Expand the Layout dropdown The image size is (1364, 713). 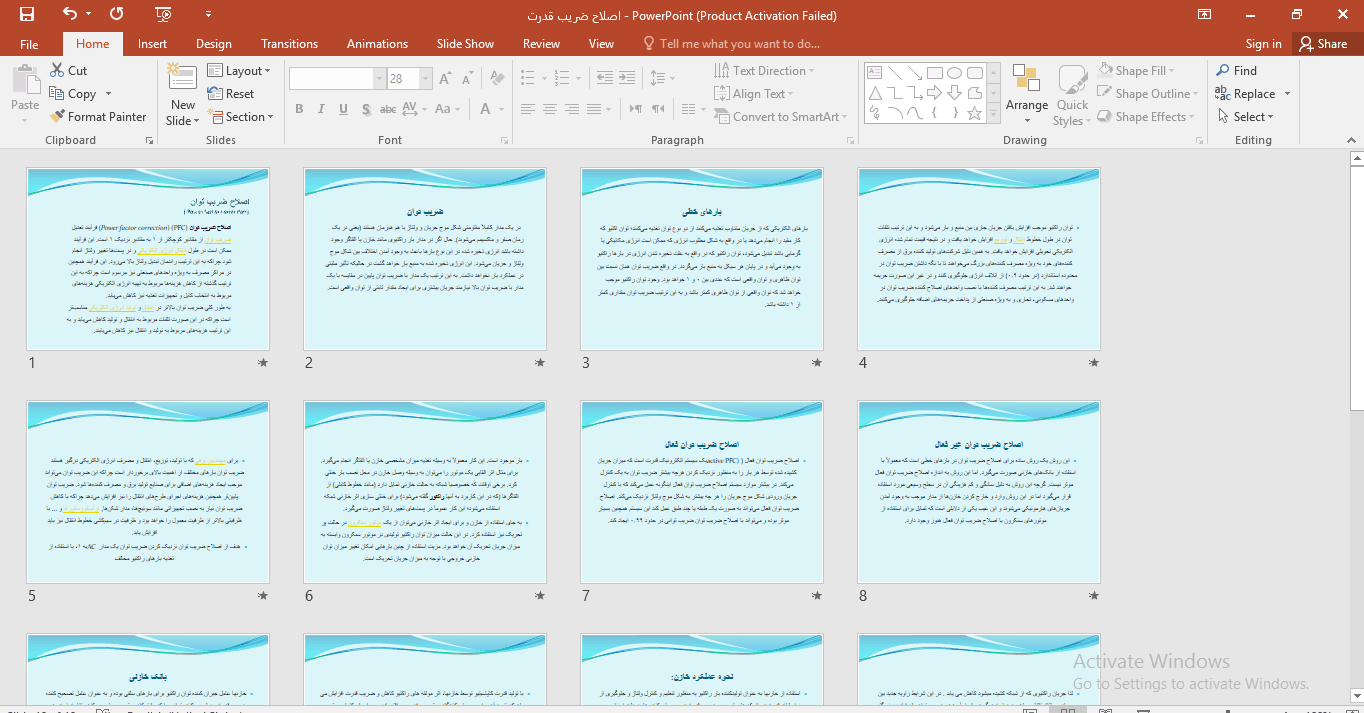pos(240,71)
